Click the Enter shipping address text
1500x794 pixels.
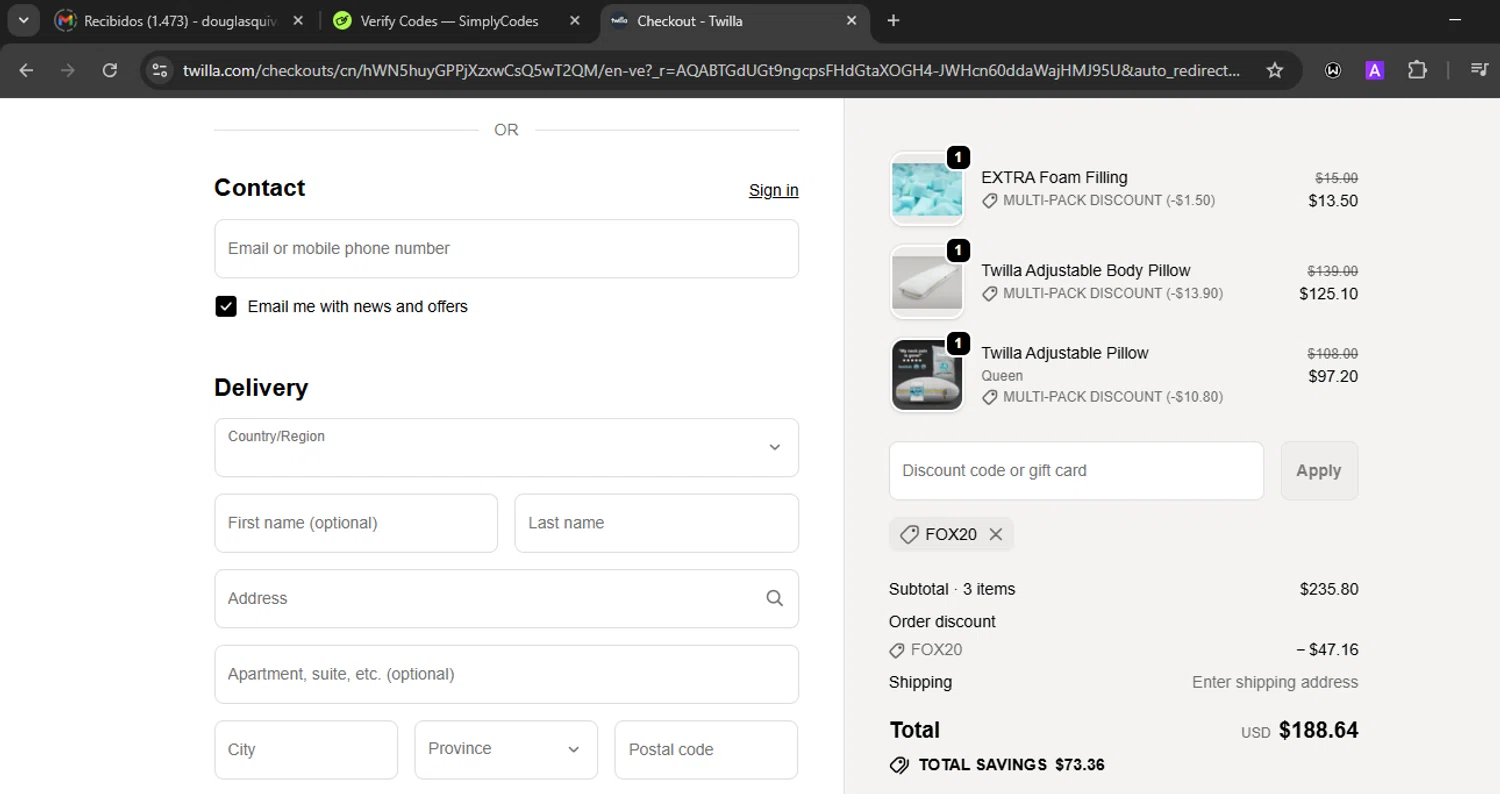pos(1275,682)
